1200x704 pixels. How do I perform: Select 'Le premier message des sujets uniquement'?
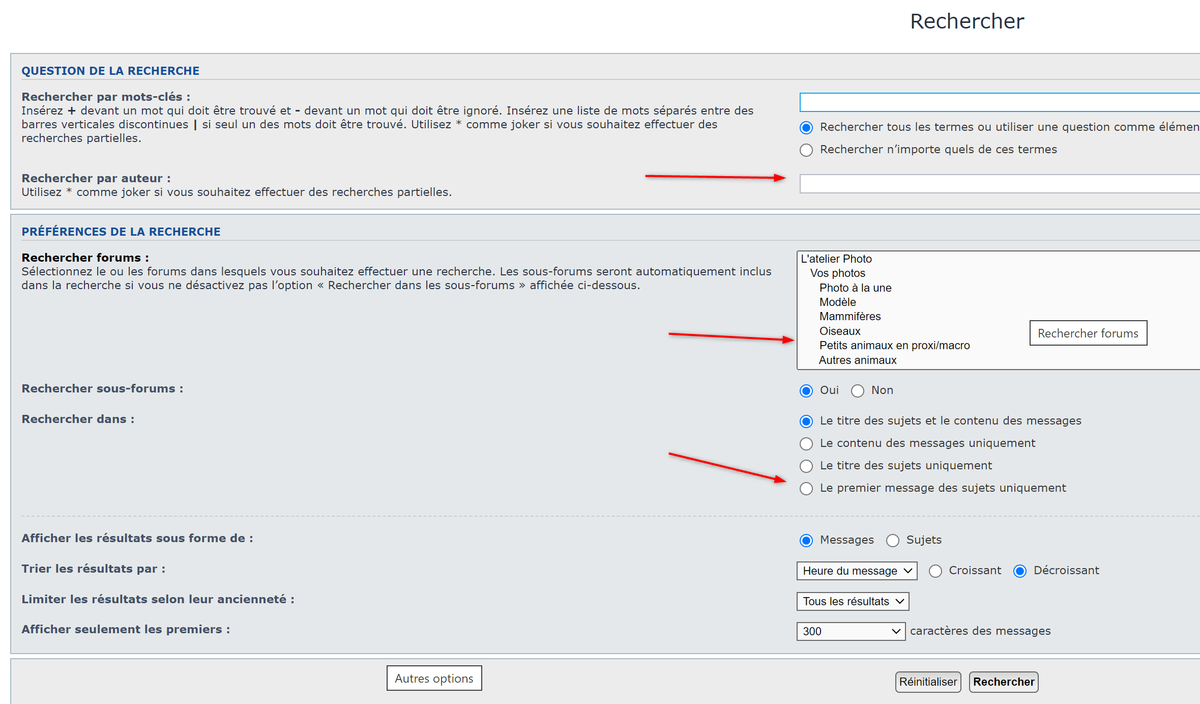coord(807,489)
